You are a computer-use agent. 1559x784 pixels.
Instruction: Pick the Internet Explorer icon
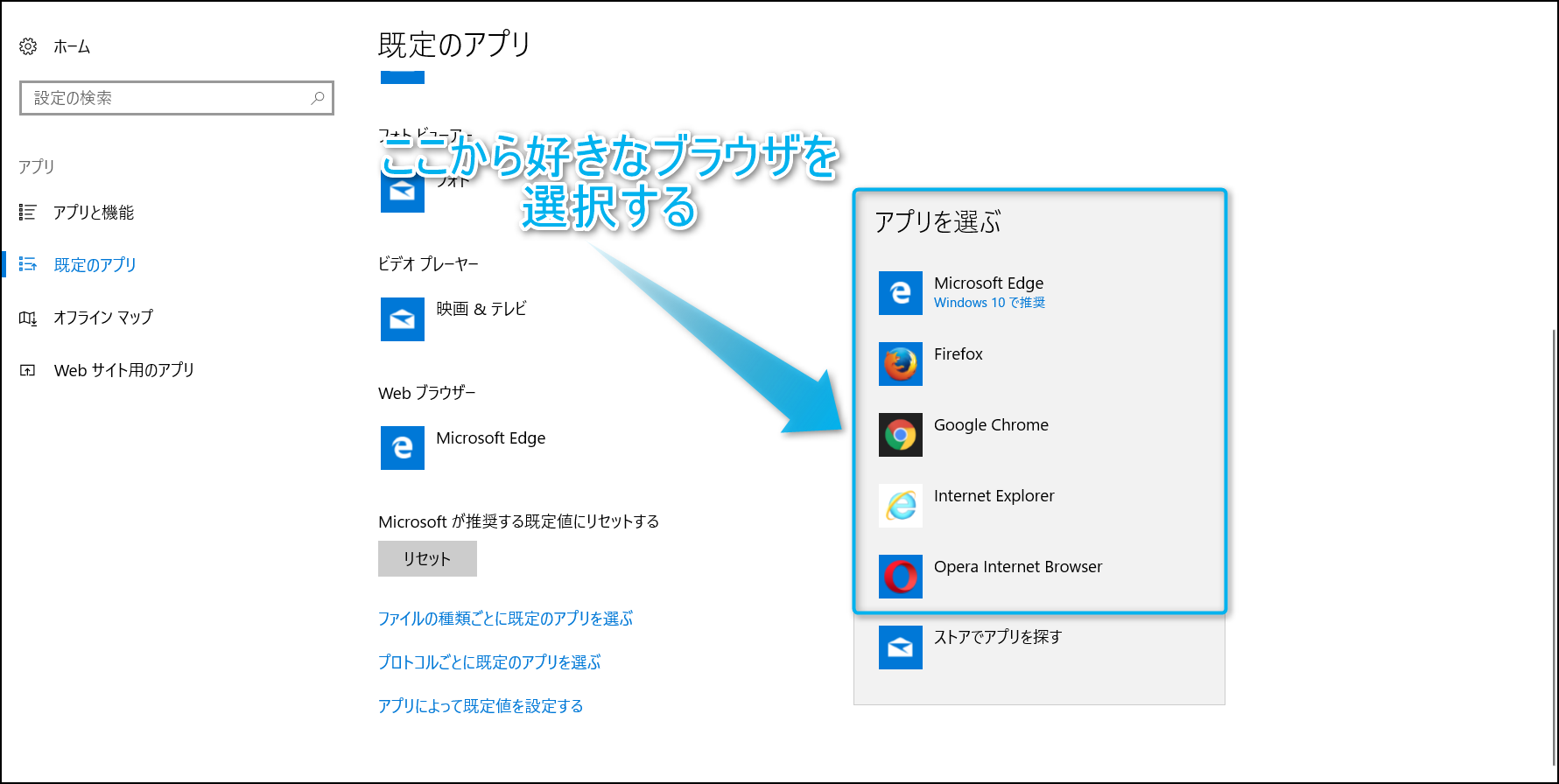click(x=900, y=506)
